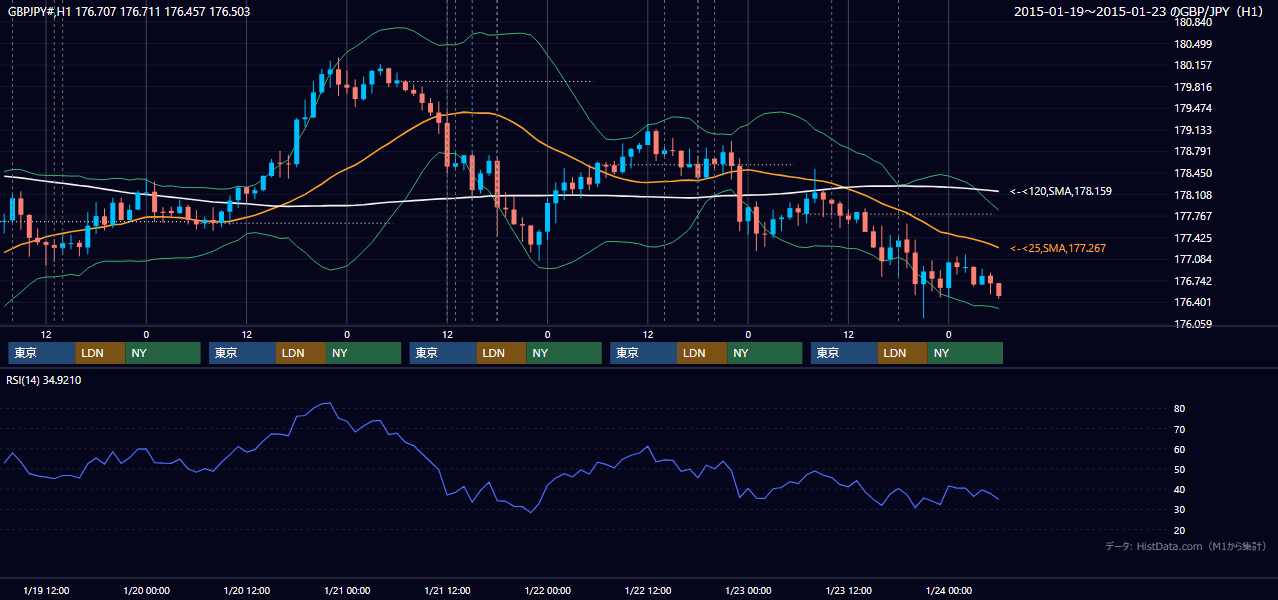Screen dimensions: 1278x600
Task: Click the 1/21 12:00 date axis label
Action: (447, 590)
